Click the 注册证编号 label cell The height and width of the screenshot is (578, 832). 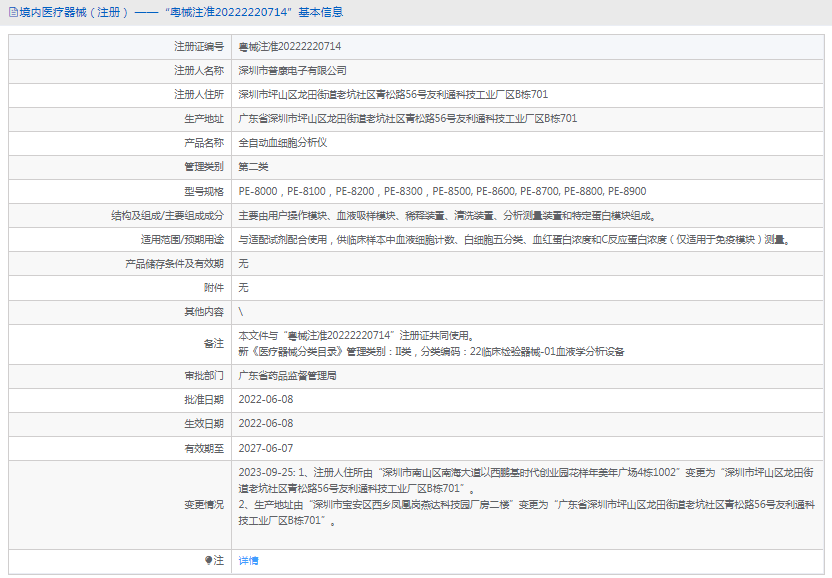pyautogui.click(x=120, y=47)
